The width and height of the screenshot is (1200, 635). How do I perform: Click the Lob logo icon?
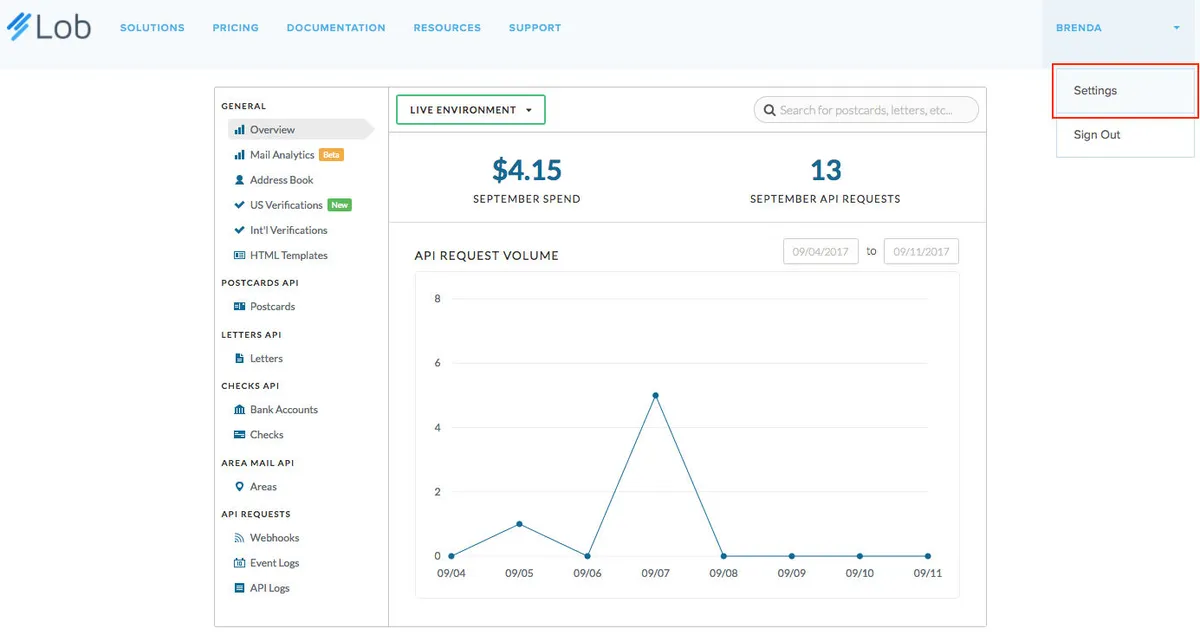click(x=18, y=27)
